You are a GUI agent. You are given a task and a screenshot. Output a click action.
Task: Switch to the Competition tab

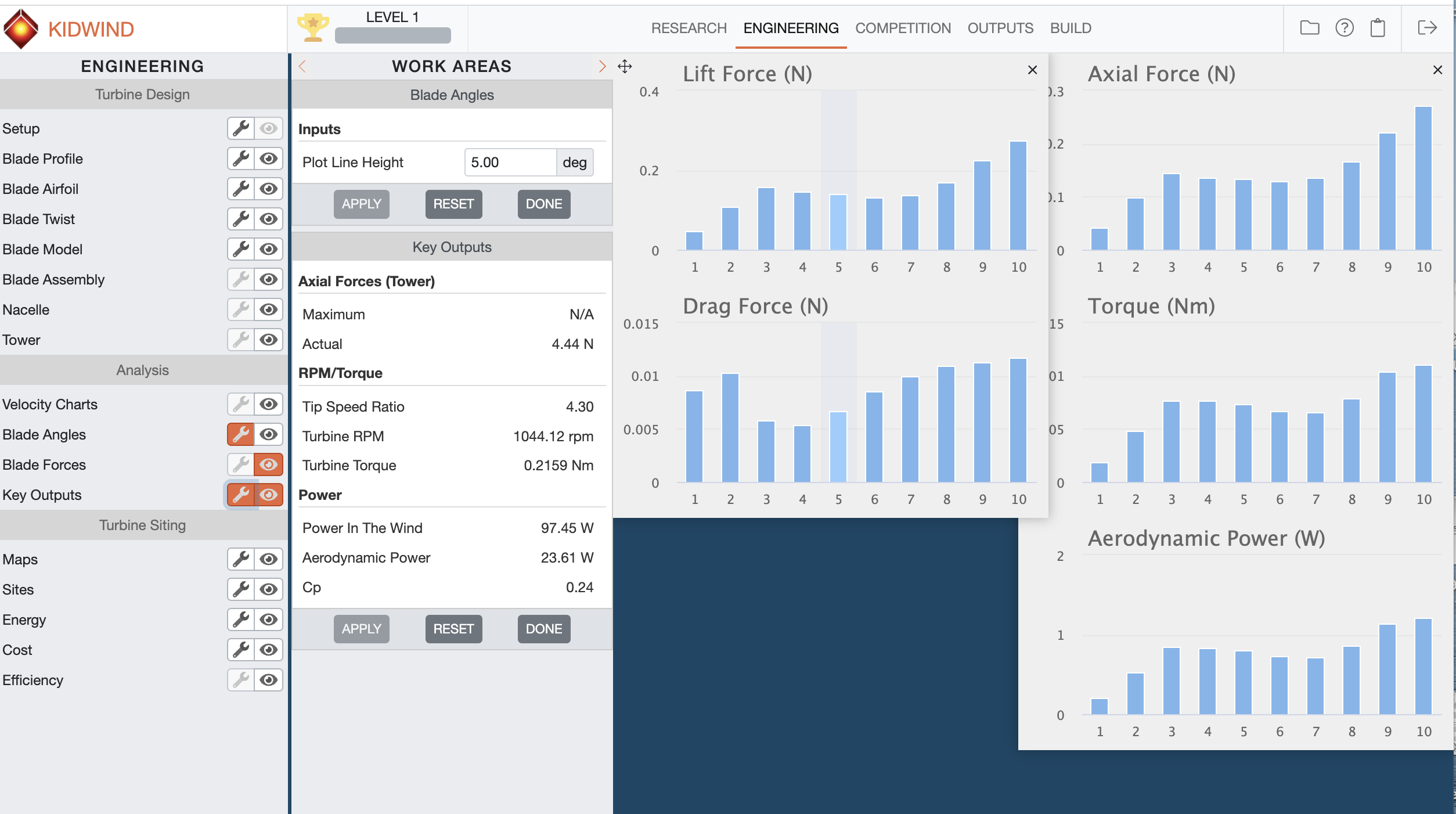(x=903, y=28)
